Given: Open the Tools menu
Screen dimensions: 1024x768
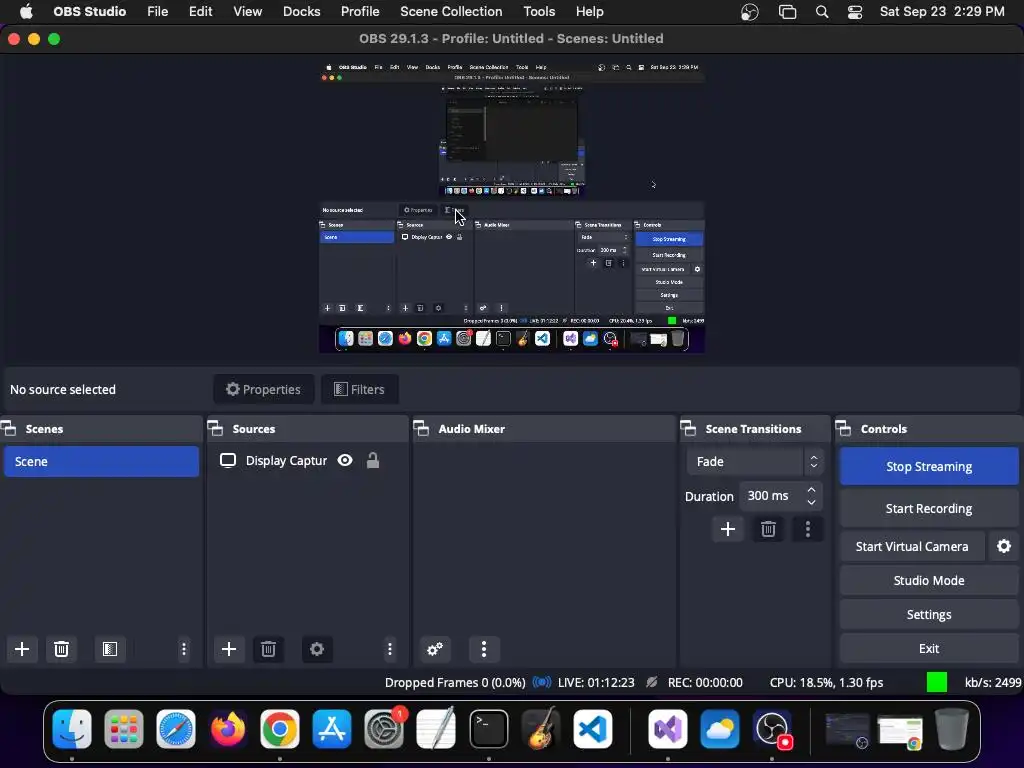Looking at the screenshot, I should pyautogui.click(x=539, y=12).
